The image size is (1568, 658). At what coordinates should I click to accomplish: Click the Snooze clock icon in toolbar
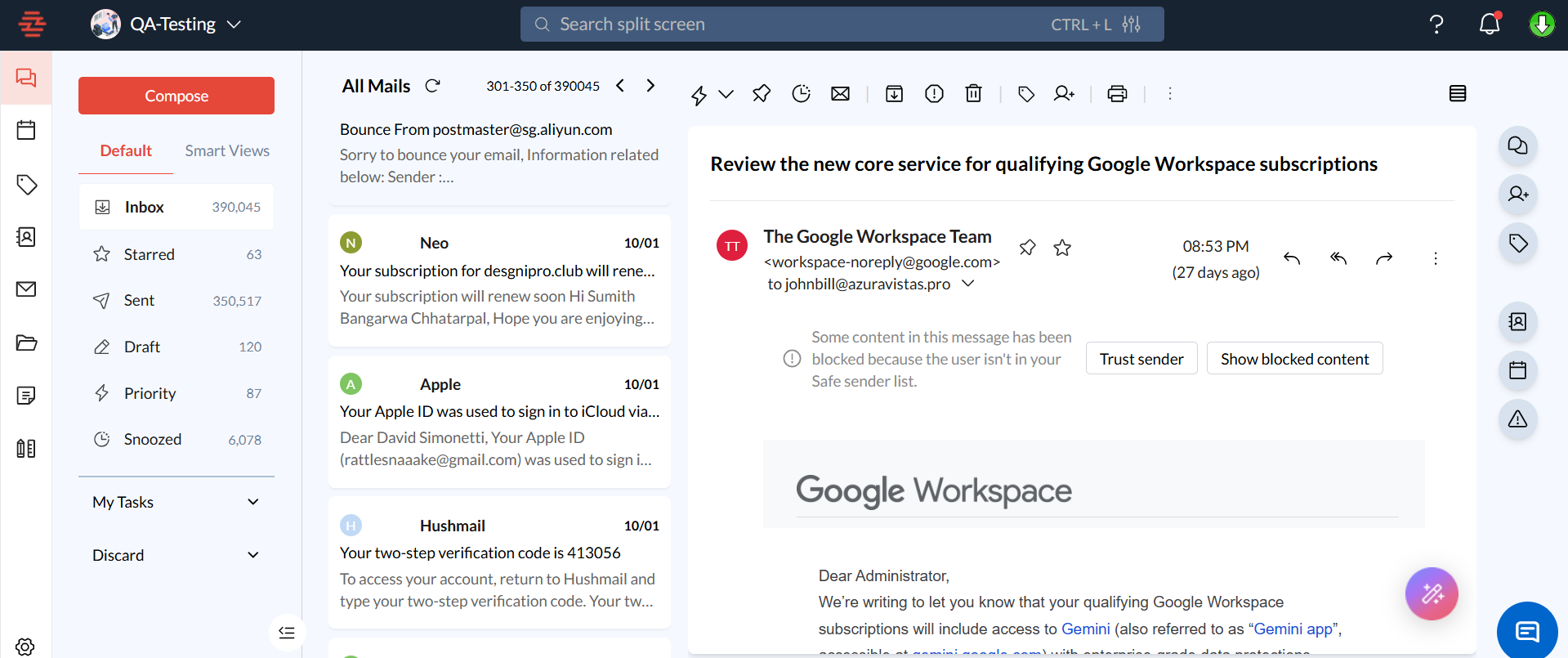click(x=801, y=94)
